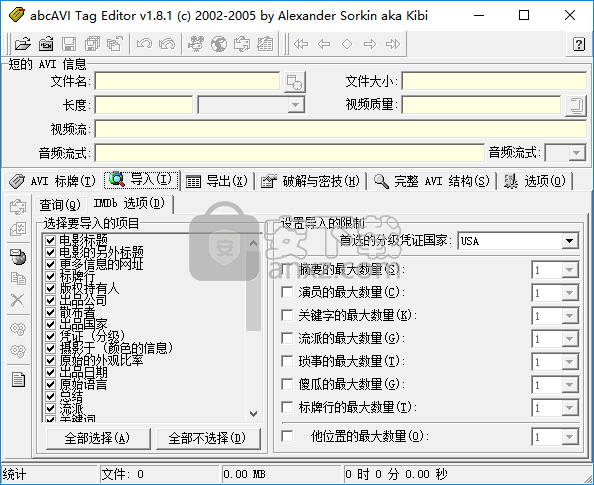Click the 文件大小 info field

click(x=494, y=81)
